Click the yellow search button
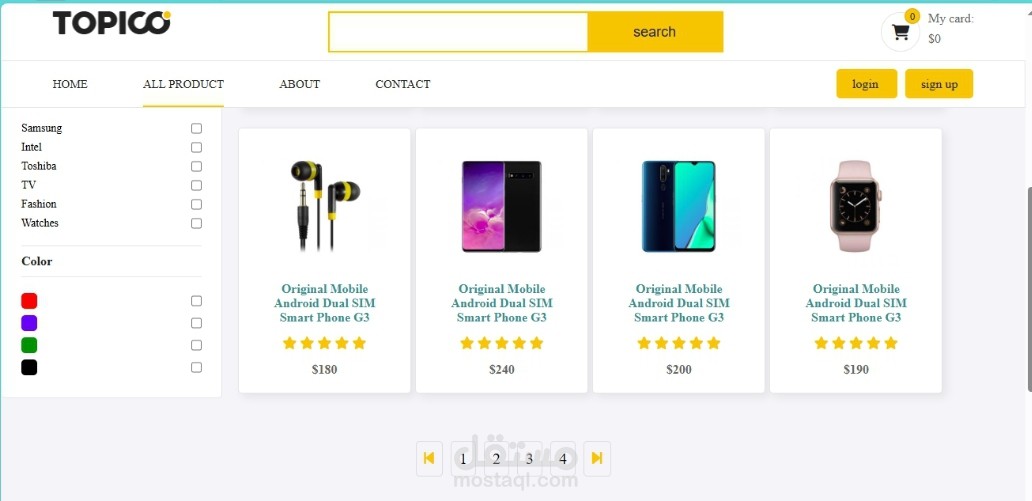This screenshot has height=501, width=1032. click(655, 32)
